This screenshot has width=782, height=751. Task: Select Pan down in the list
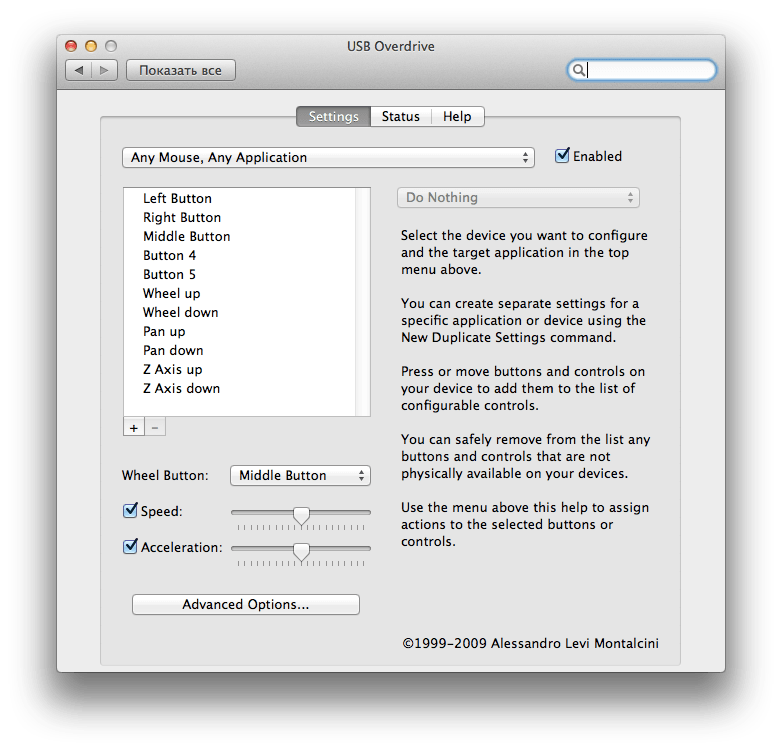239,350
